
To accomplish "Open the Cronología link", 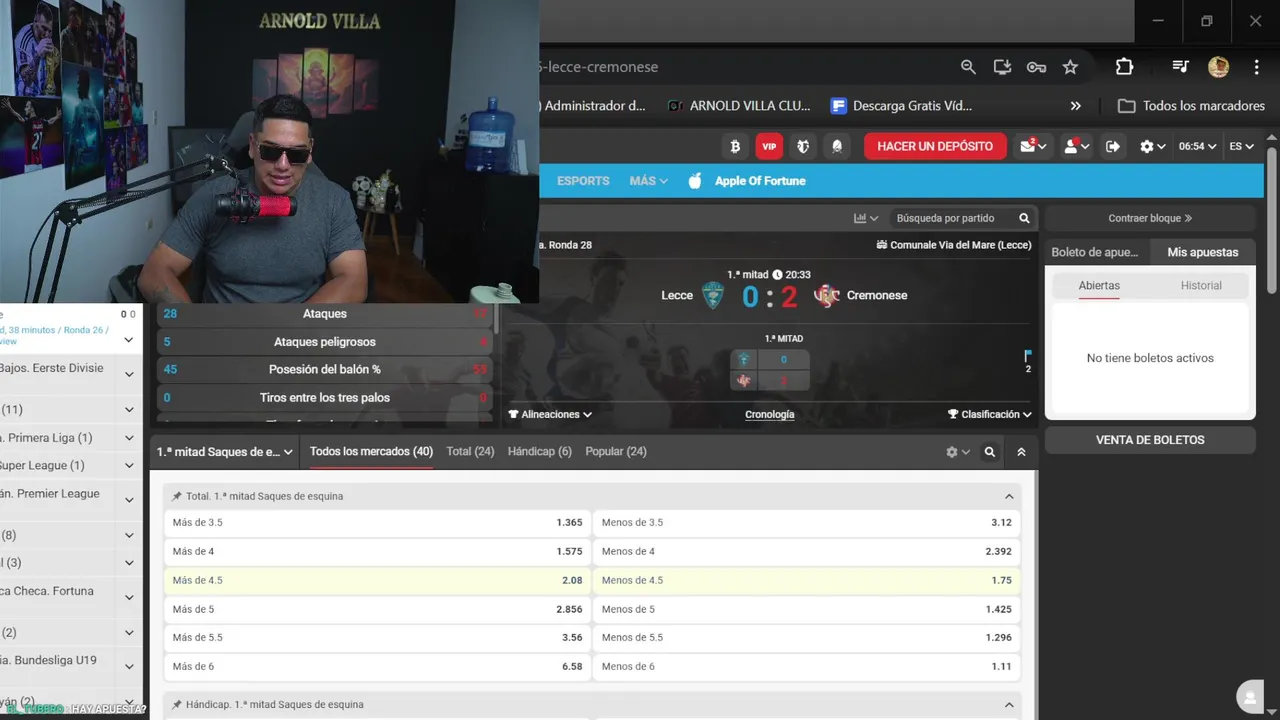I will tap(770, 414).
